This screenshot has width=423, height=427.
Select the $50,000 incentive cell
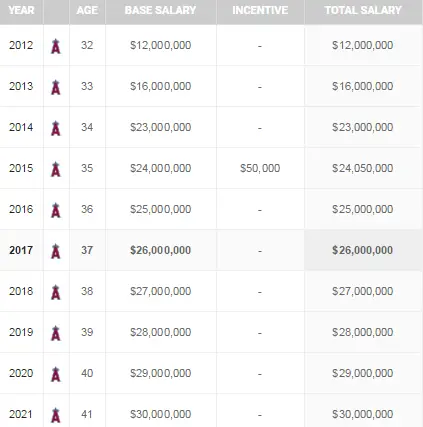point(260,168)
